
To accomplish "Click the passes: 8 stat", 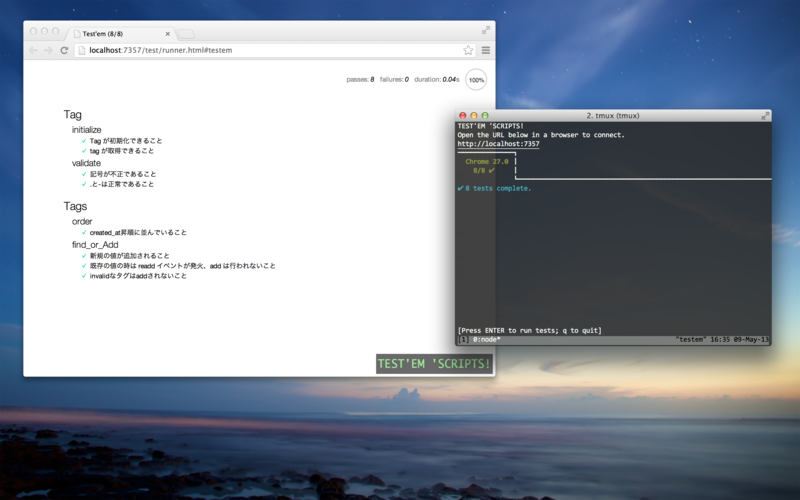I will [x=360, y=80].
